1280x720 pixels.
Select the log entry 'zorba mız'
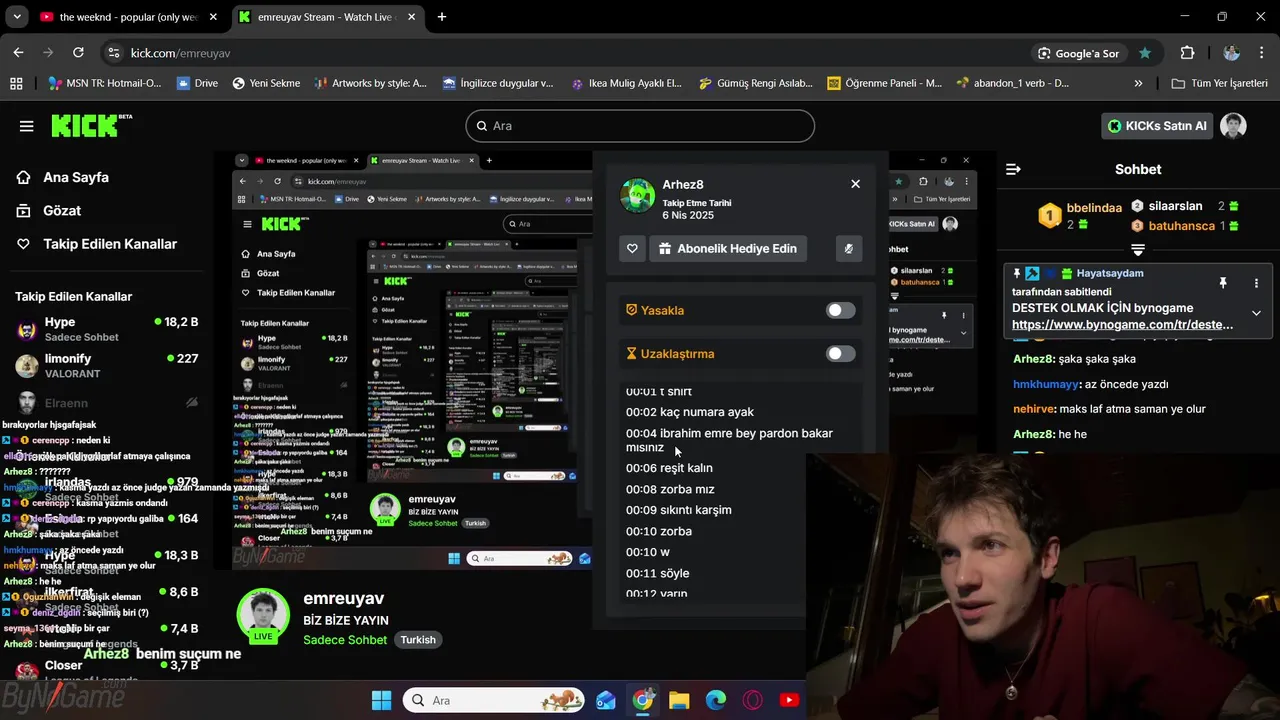670,489
